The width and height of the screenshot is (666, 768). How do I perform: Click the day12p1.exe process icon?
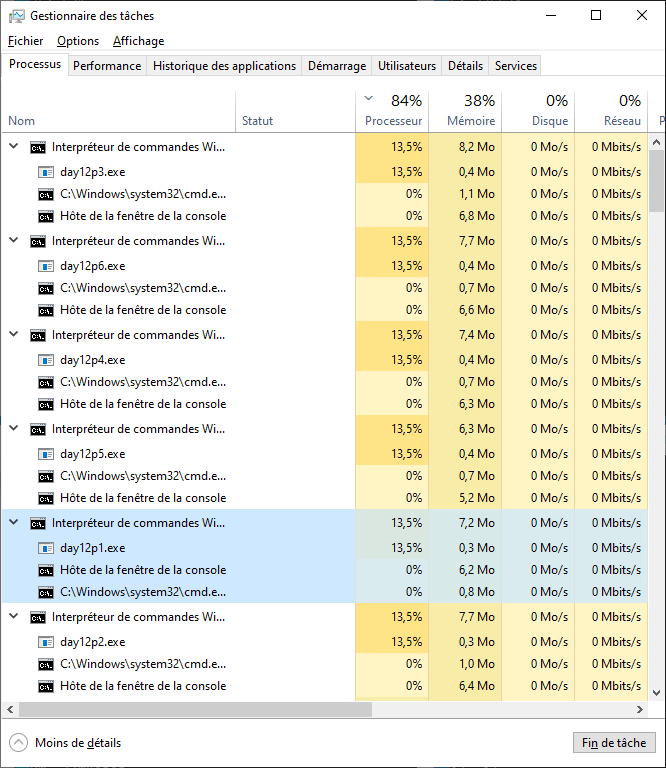point(46,548)
